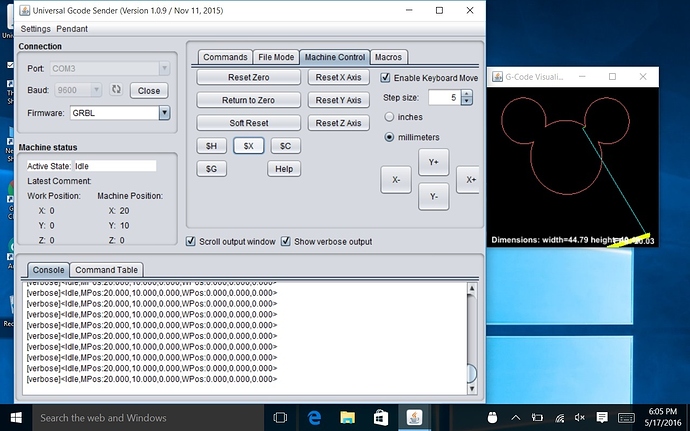The width and height of the screenshot is (690, 431).
Task: Disable the Enable Keyboard Movement checkbox
Action: pos(386,77)
